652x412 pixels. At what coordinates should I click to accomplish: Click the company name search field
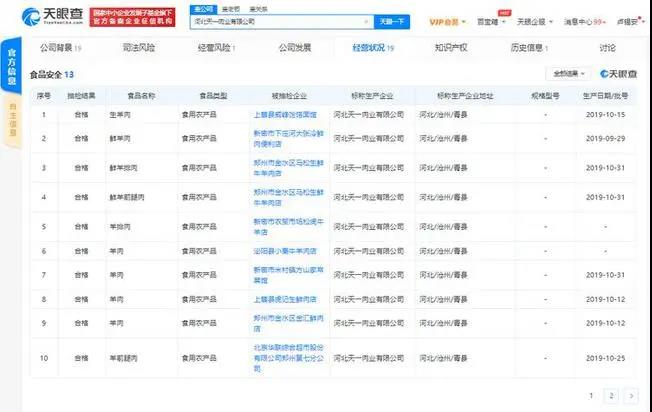point(275,21)
